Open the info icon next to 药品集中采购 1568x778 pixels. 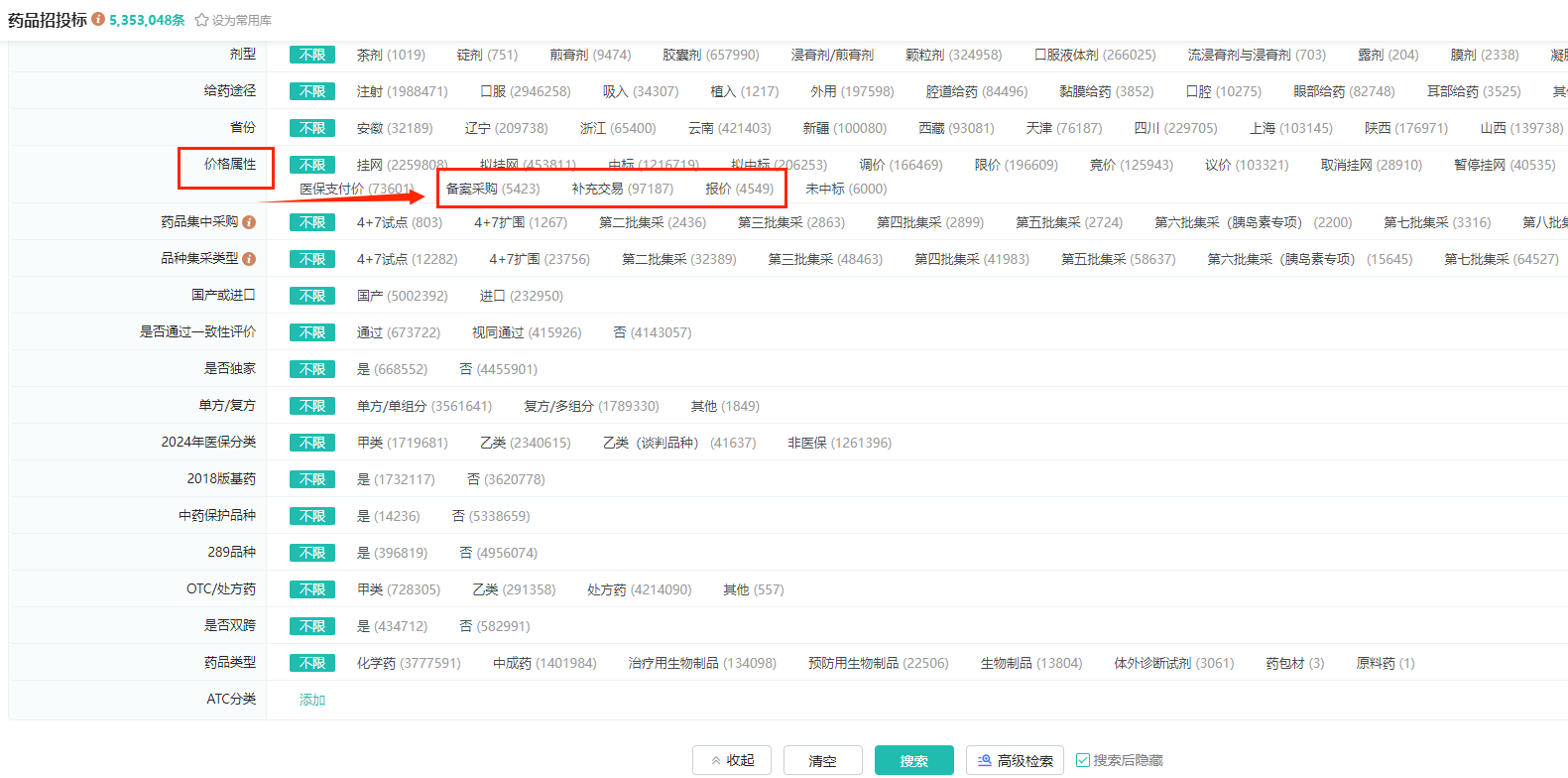[x=249, y=222]
